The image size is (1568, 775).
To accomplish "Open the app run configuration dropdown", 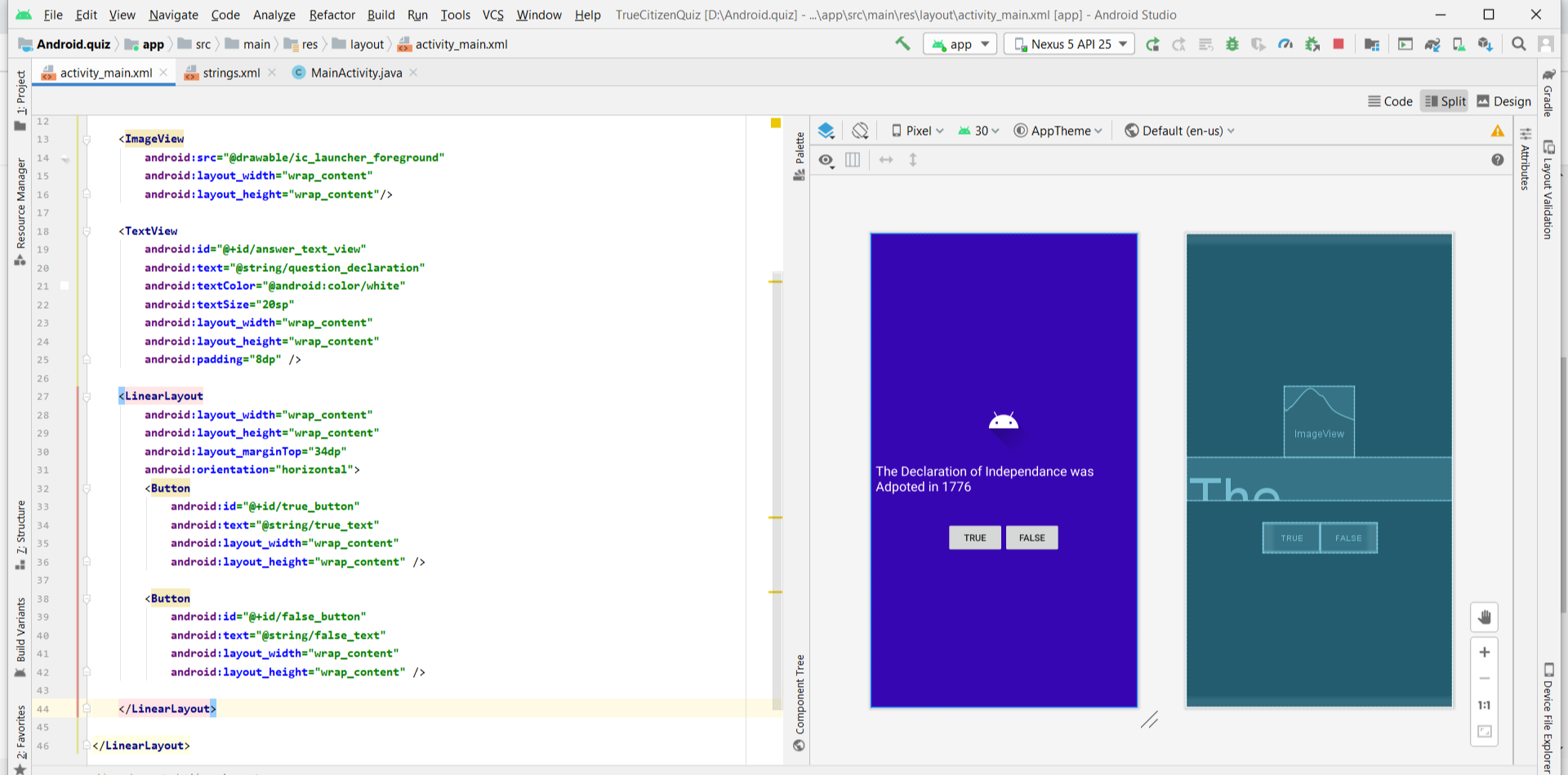I will pos(960,44).
